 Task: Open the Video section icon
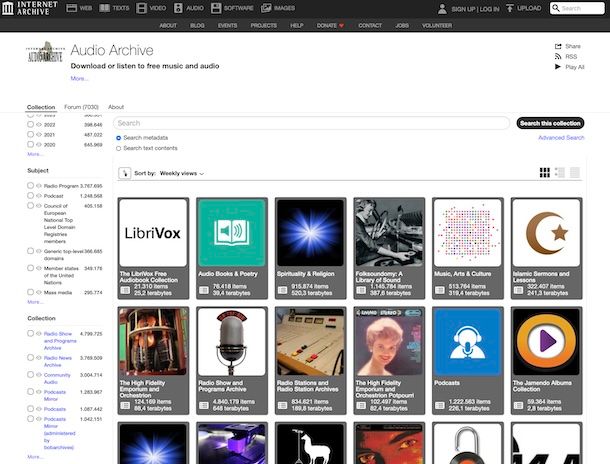coord(142,8)
